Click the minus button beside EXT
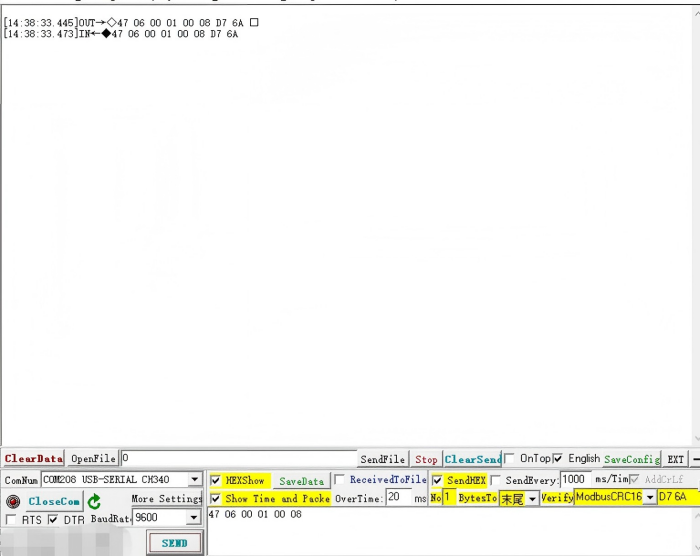The width and height of the screenshot is (700, 556). [x=695, y=459]
